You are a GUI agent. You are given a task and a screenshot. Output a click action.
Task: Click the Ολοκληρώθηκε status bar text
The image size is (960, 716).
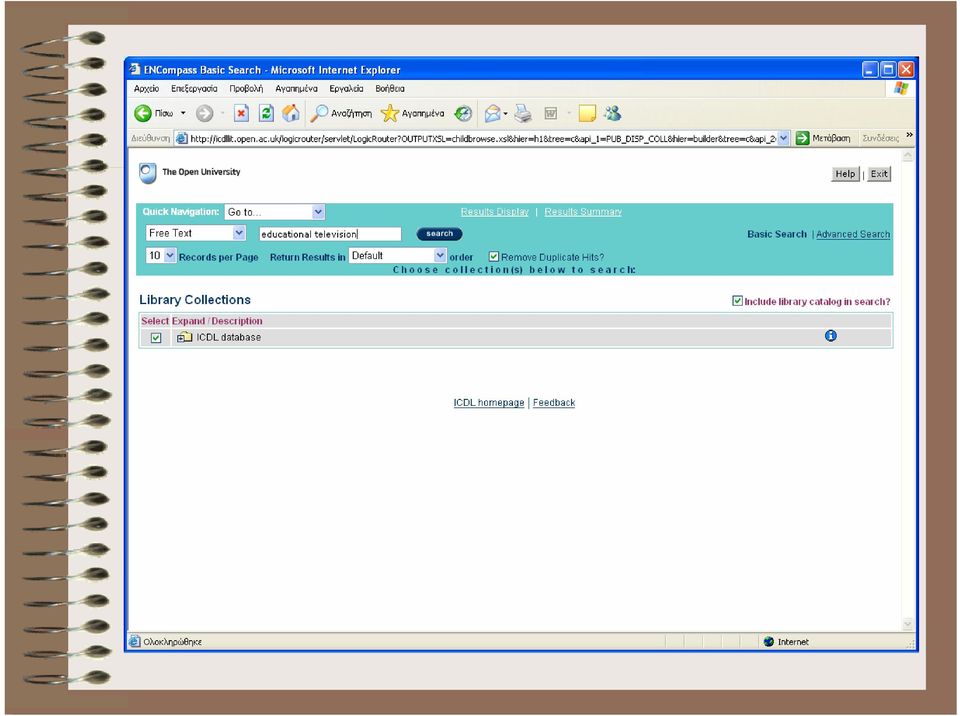click(x=172, y=642)
